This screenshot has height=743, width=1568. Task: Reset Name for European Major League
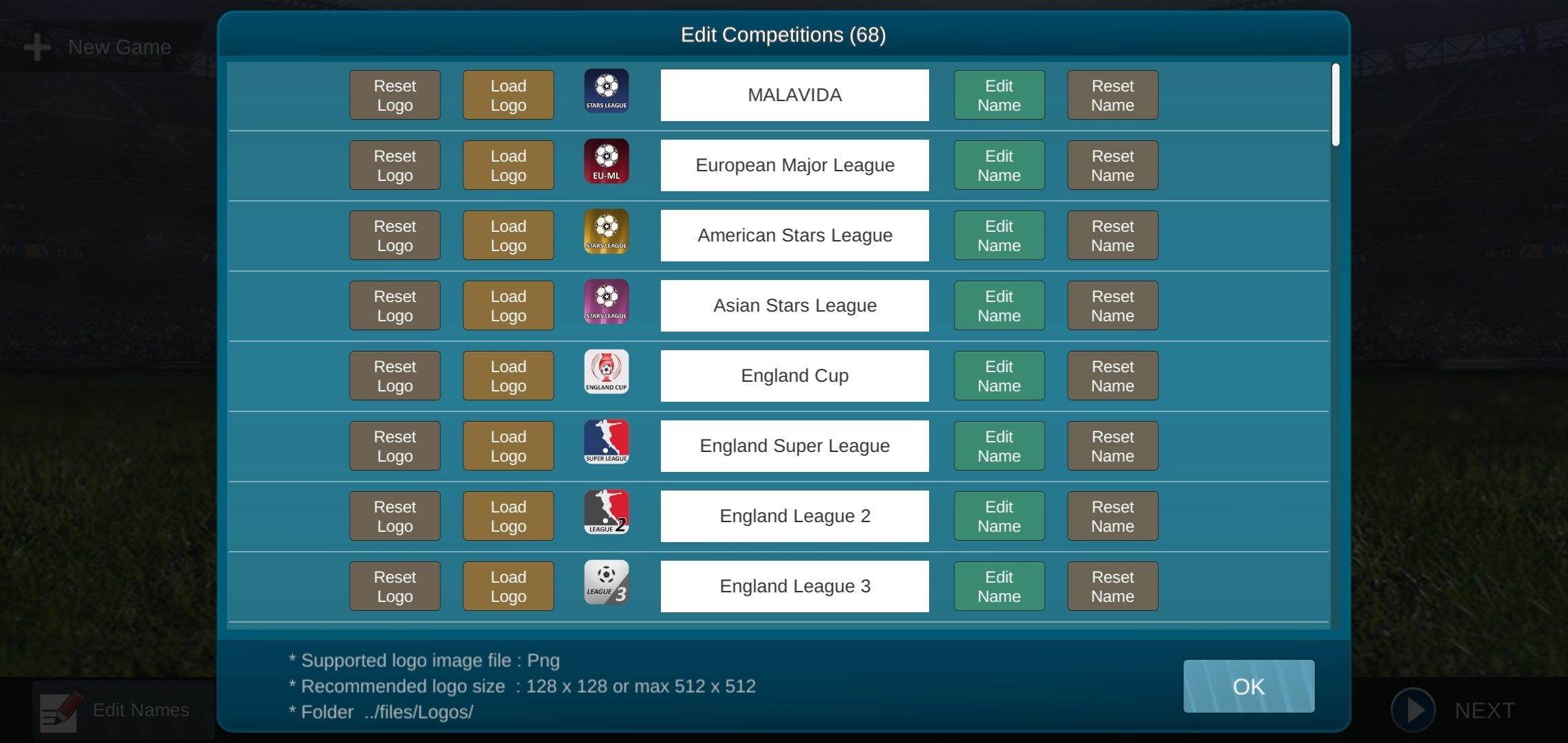point(1112,165)
